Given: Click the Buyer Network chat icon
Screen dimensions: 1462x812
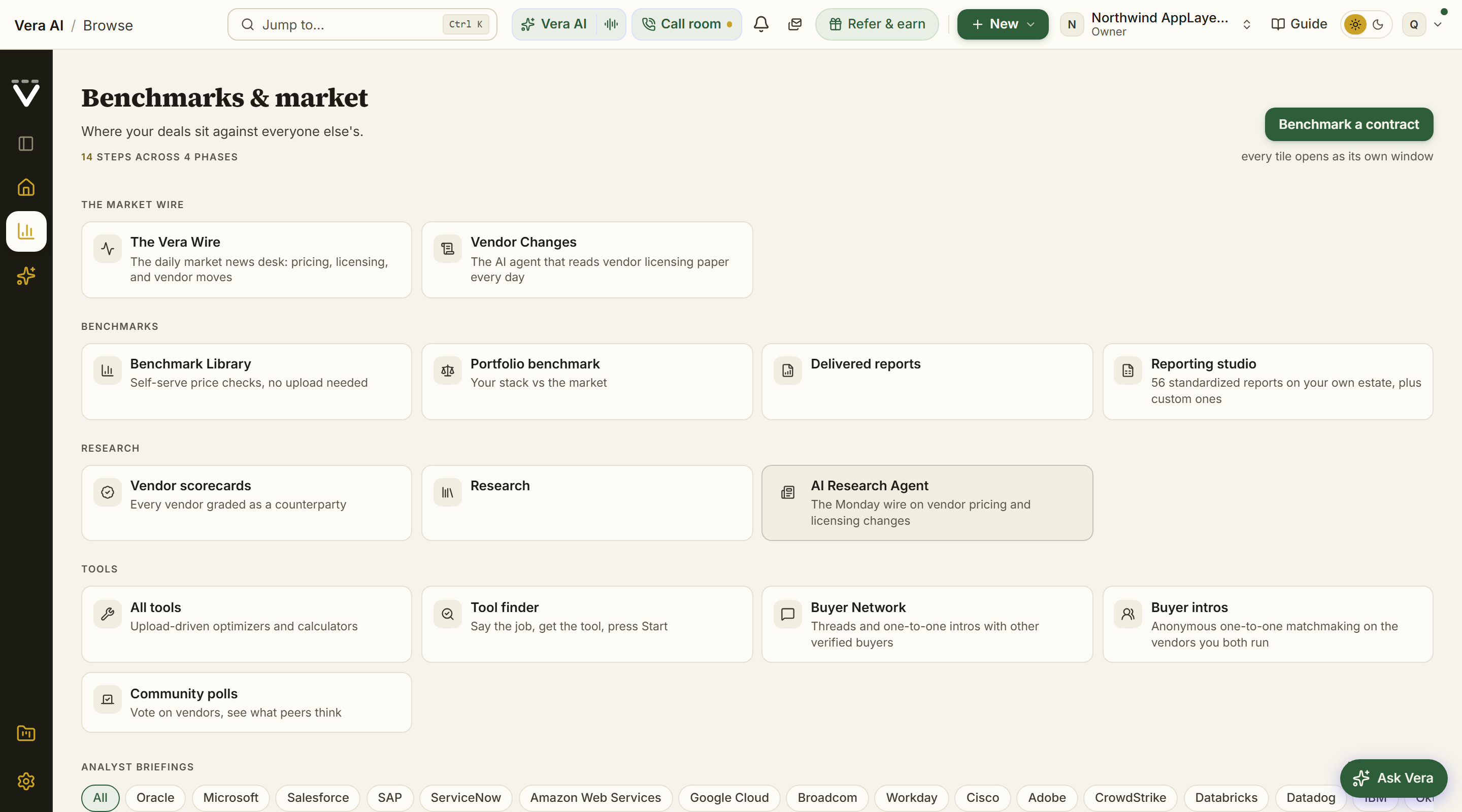Looking at the screenshot, I should [x=788, y=614].
